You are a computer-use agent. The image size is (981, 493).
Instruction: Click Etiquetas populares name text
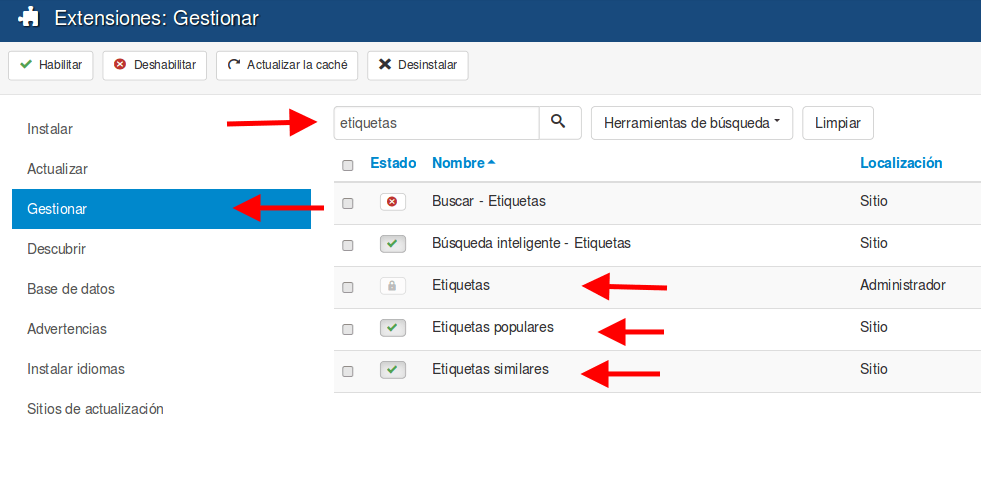click(x=493, y=327)
